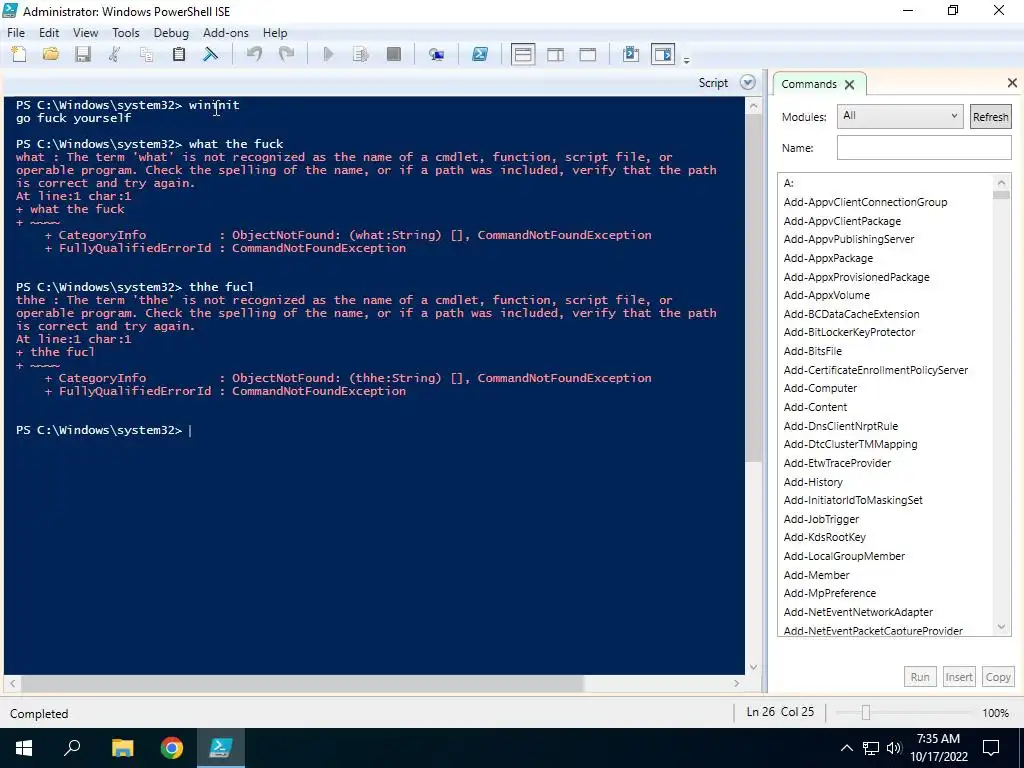Close the Commands add-on pane
Screen dimensions: 1024x768
pos(1012,83)
